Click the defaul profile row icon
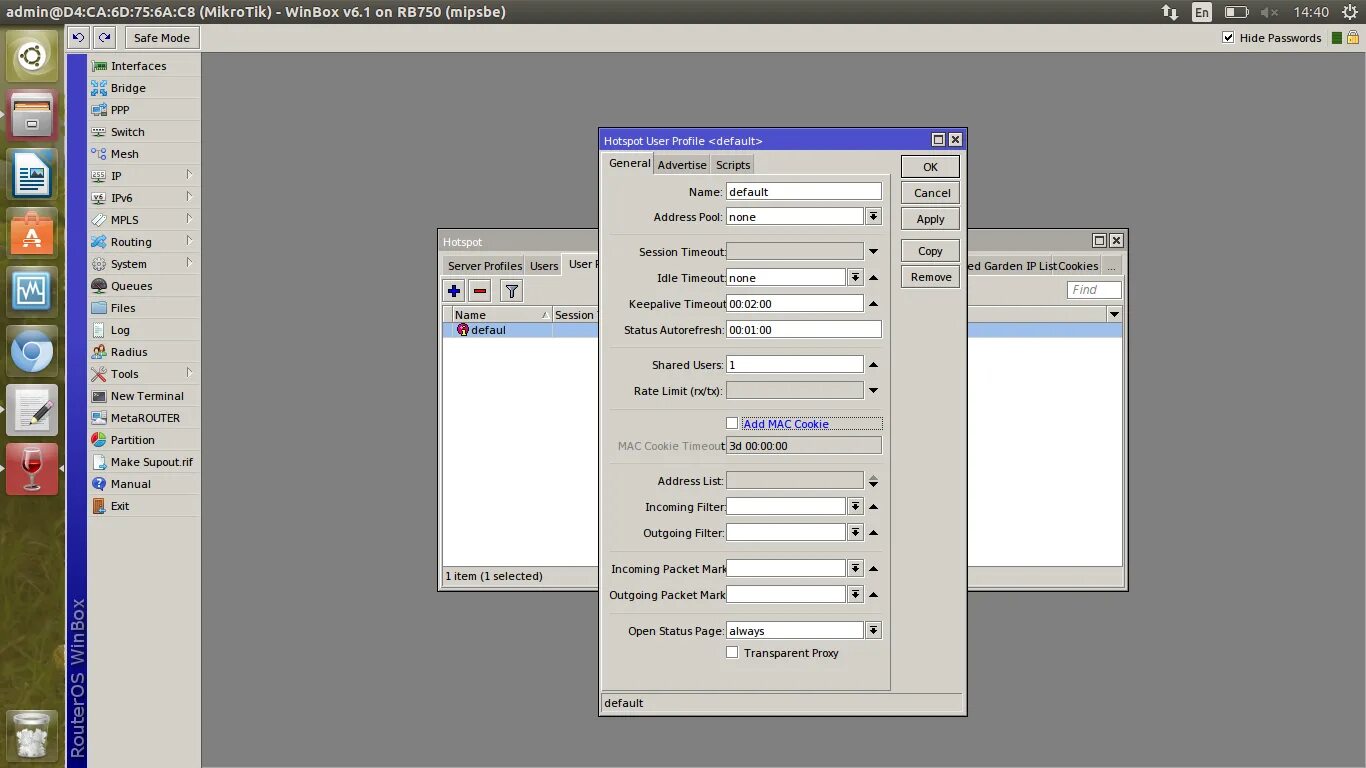The image size is (1366, 768). point(462,330)
